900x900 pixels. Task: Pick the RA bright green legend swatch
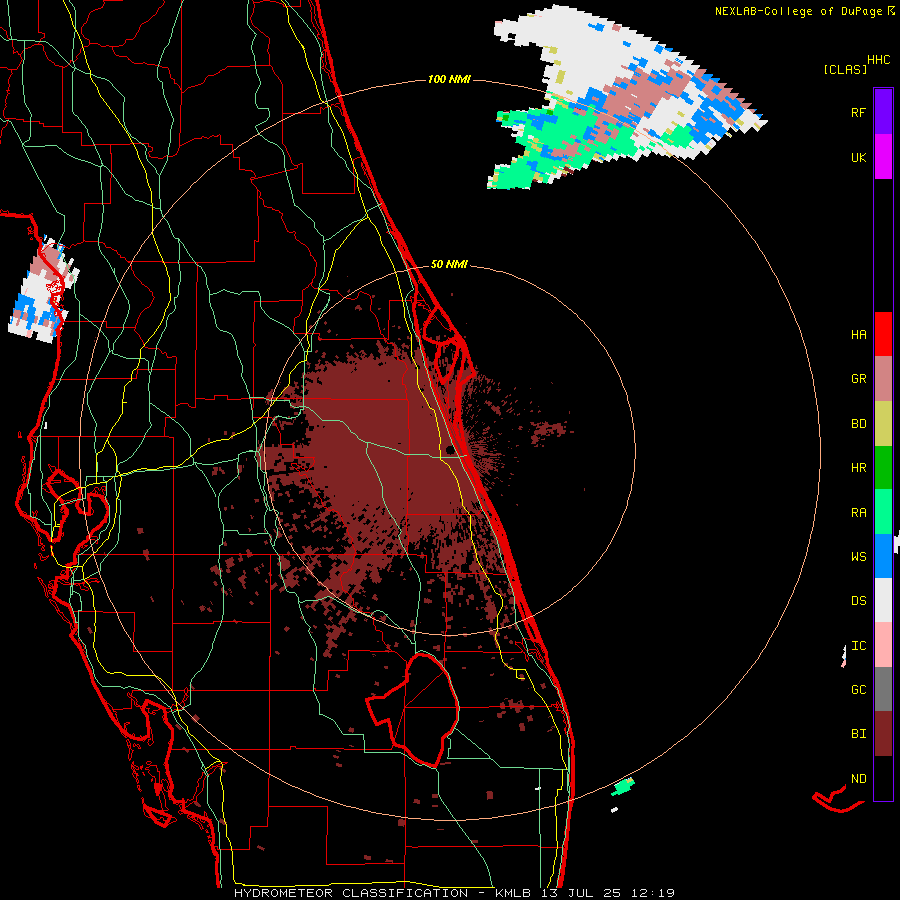coord(883,512)
